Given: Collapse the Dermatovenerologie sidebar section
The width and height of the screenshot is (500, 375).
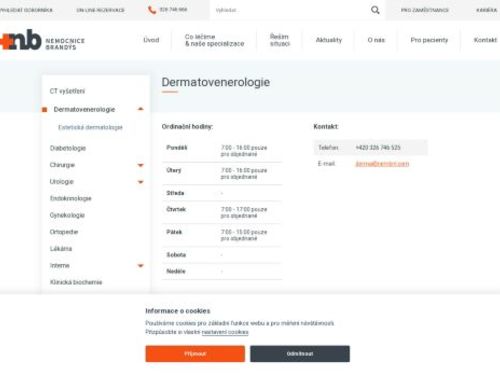Looking at the screenshot, I should [x=140, y=109].
